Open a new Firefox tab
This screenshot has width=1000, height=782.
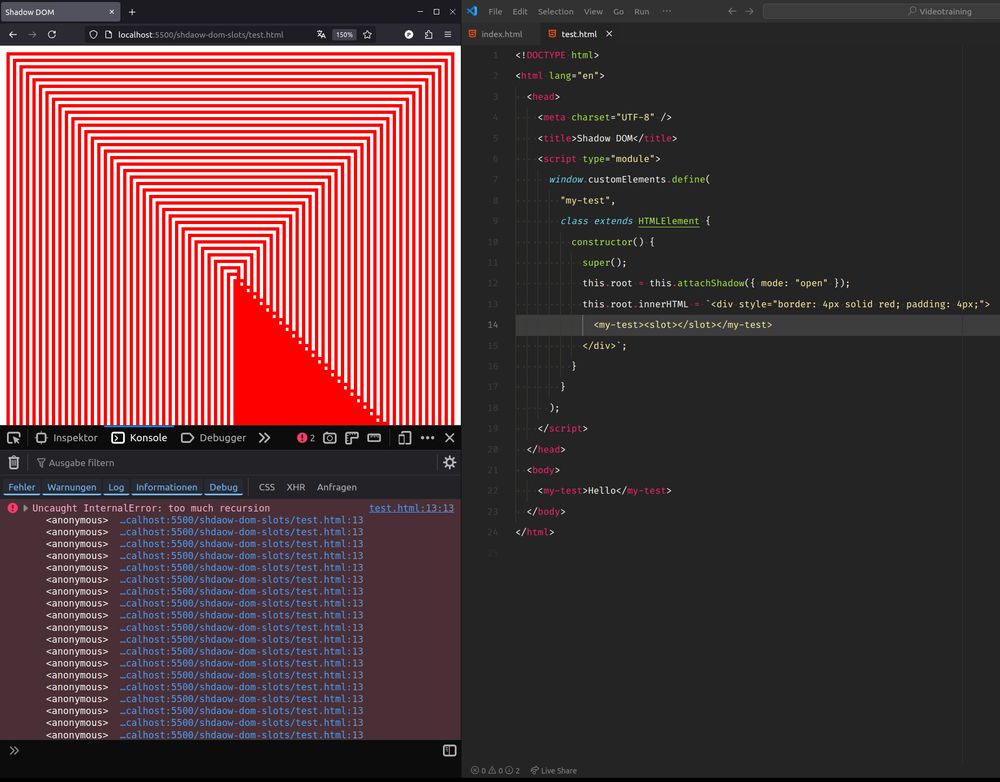coord(132,11)
